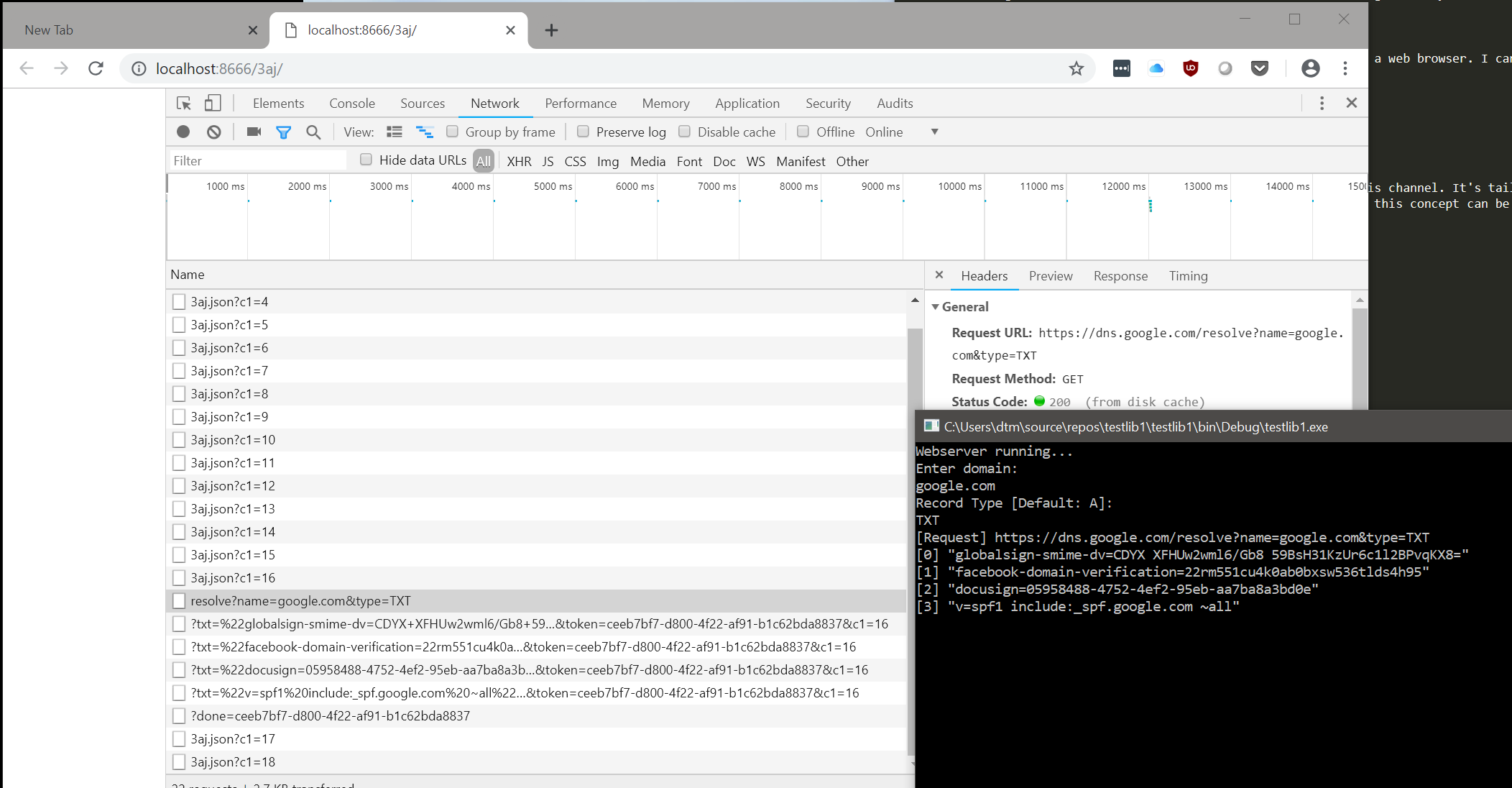1512x788 pixels.
Task: Filter requests by XHR type
Action: 519,161
